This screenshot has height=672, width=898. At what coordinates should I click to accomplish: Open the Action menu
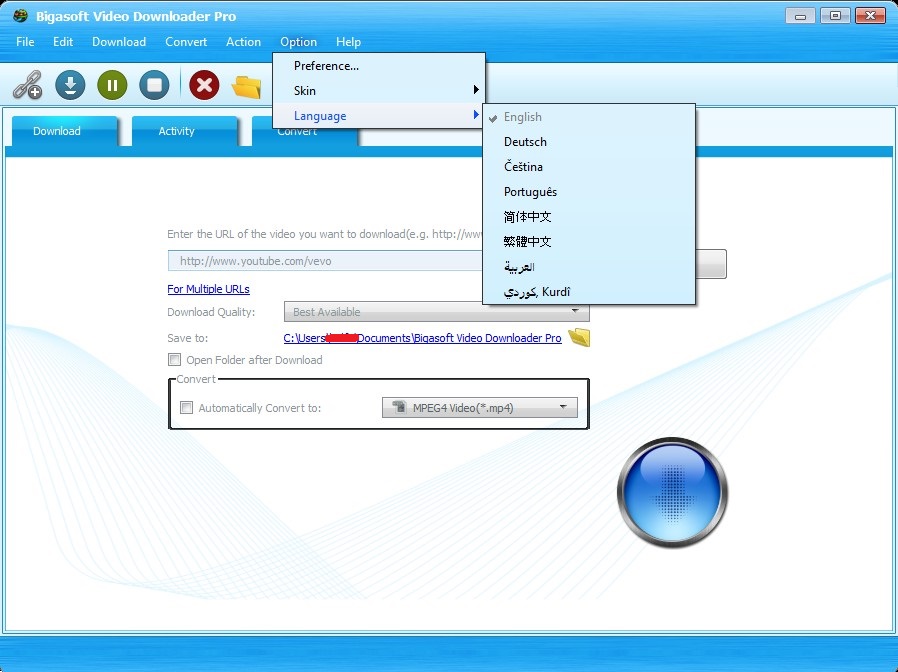tap(243, 42)
